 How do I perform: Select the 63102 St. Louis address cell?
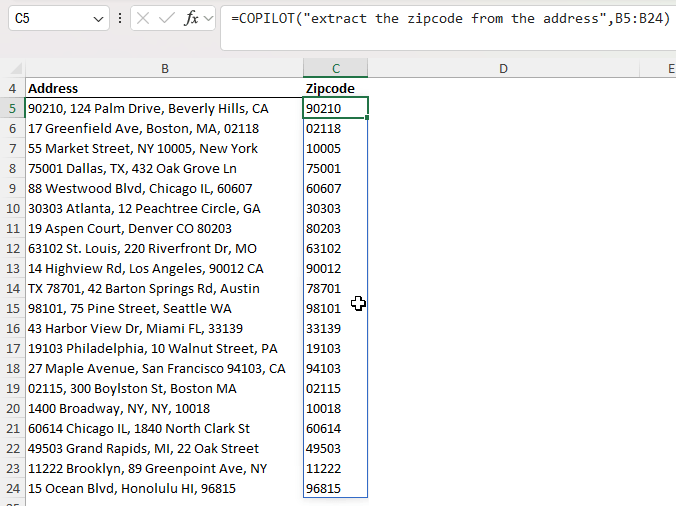point(164,248)
